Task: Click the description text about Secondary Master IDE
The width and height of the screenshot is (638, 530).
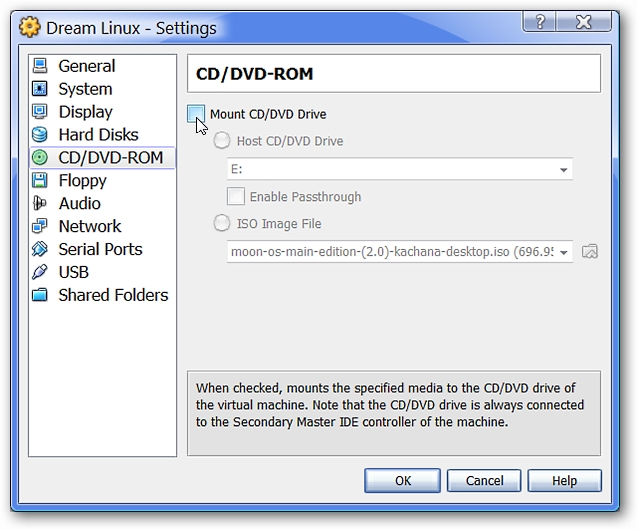Action: [x=389, y=405]
